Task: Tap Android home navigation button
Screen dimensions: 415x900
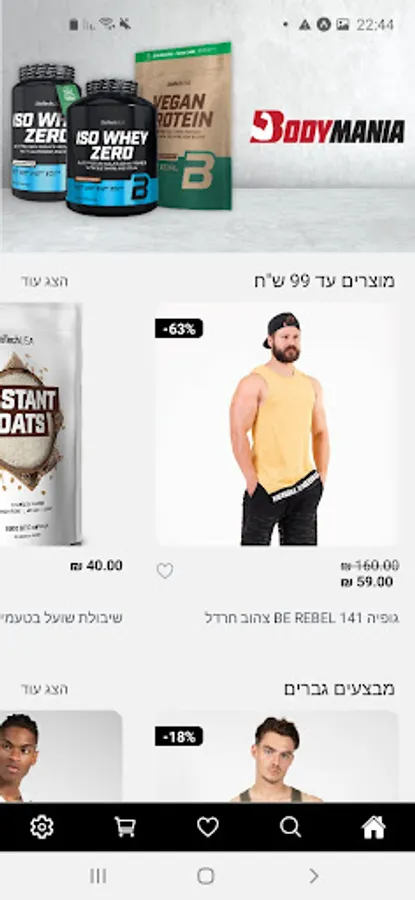Action: tap(205, 876)
